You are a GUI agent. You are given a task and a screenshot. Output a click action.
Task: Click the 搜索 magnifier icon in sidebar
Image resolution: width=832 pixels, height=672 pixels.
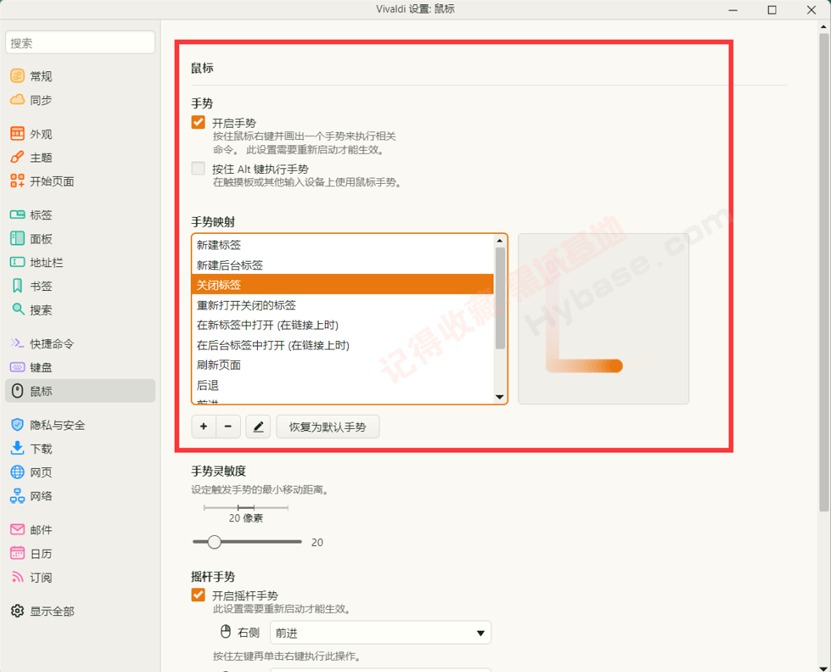(x=18, y=309)
